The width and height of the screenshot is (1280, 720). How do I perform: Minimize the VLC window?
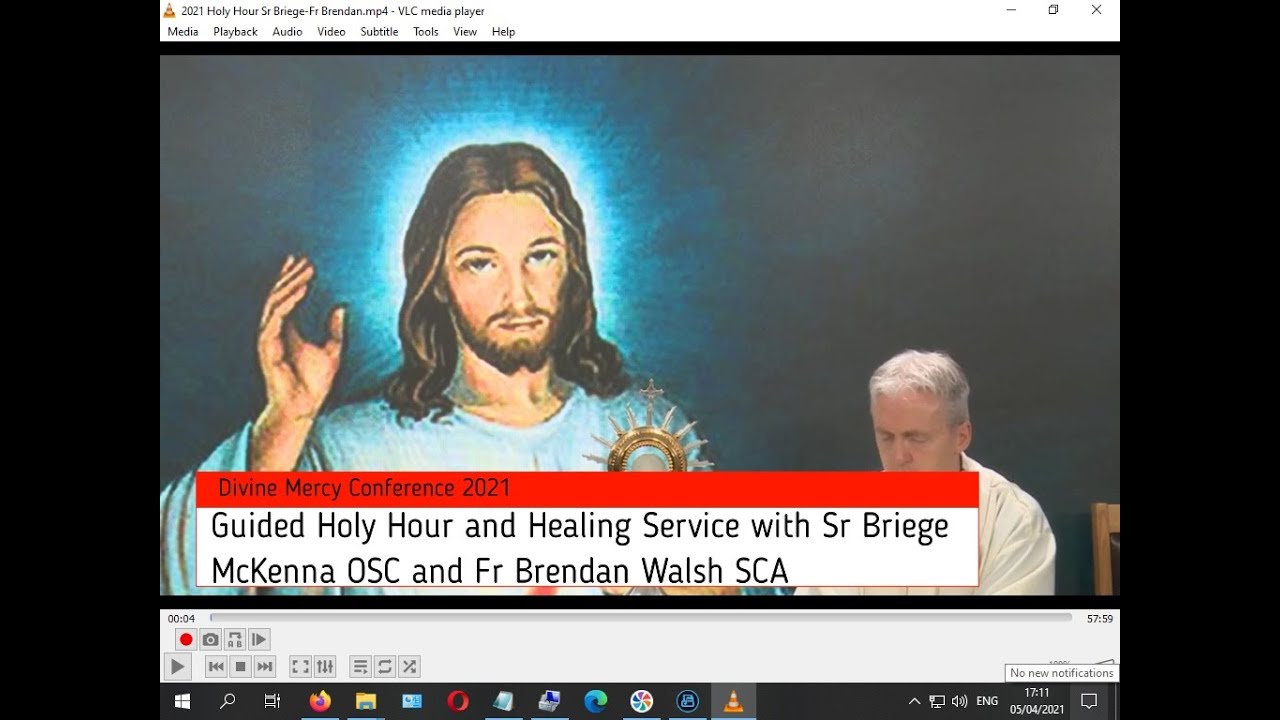(1010, 10)
